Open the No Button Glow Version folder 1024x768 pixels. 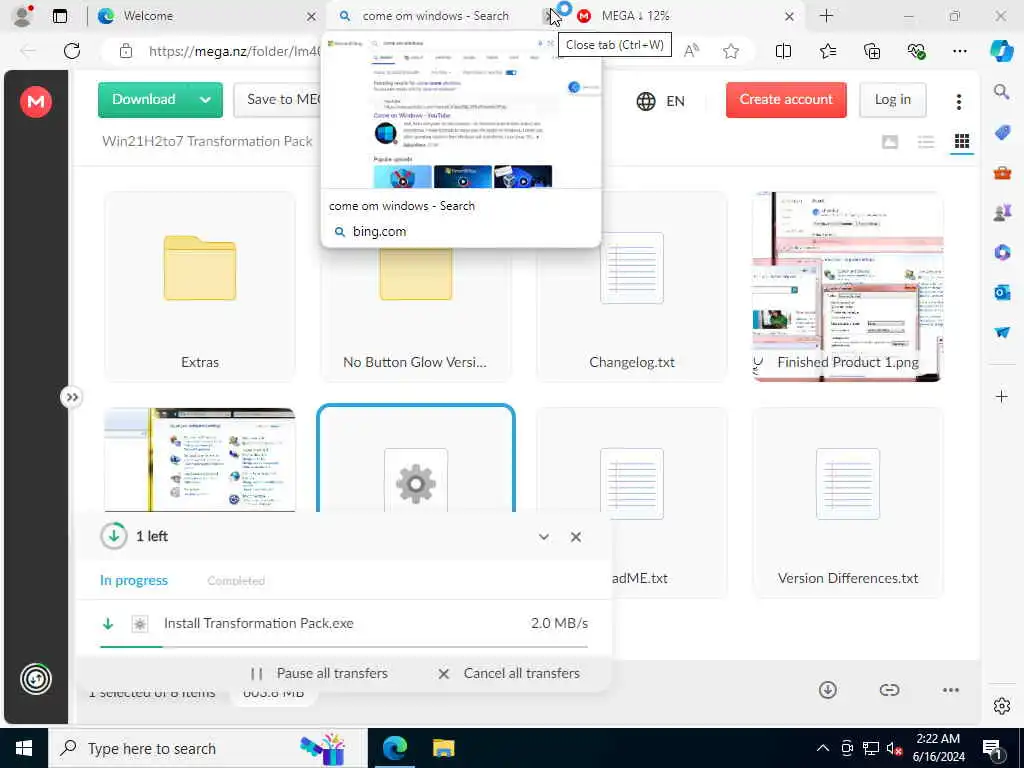pos(416,313)
